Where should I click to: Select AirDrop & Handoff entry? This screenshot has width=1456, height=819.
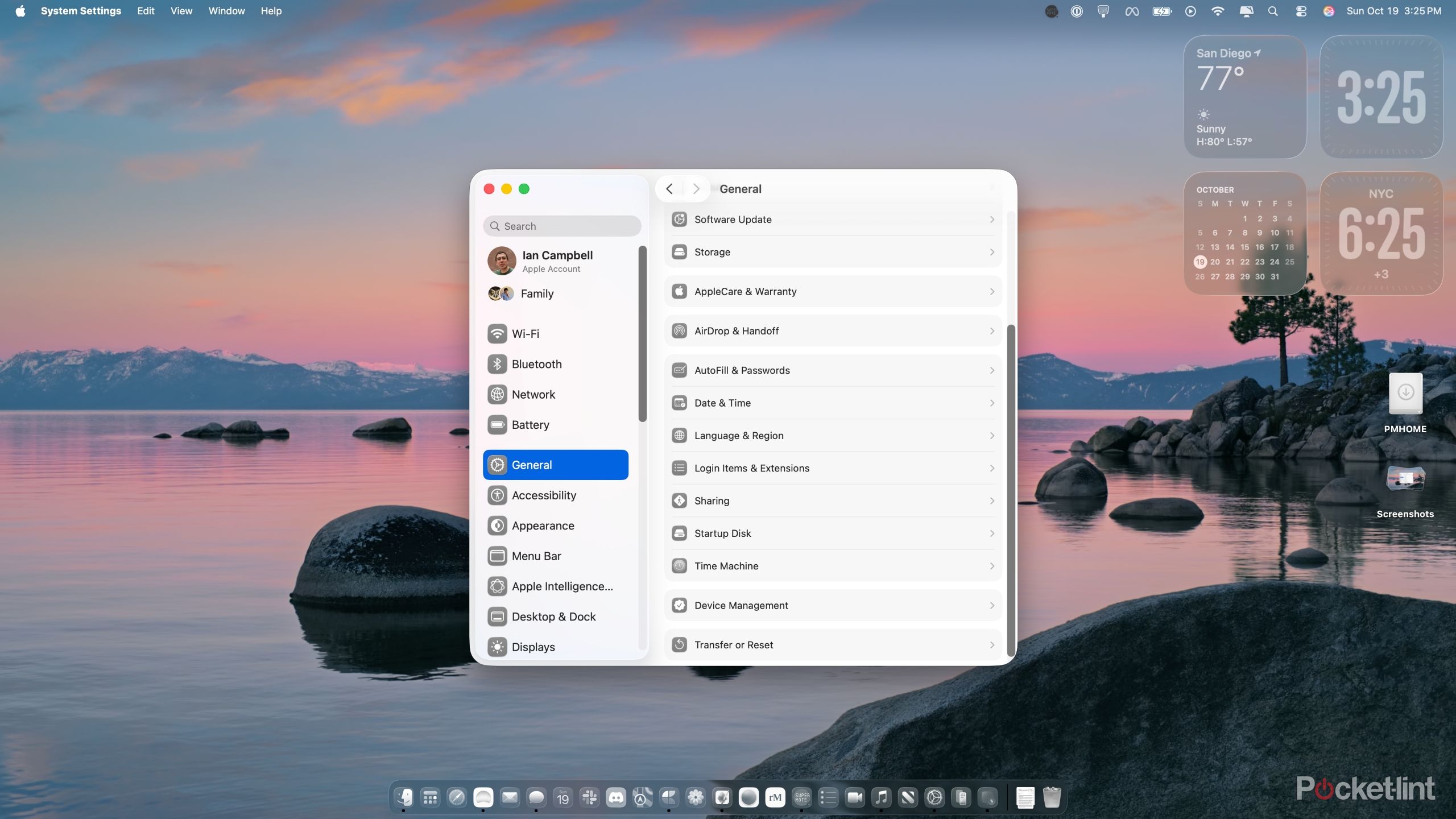point(833,331)
